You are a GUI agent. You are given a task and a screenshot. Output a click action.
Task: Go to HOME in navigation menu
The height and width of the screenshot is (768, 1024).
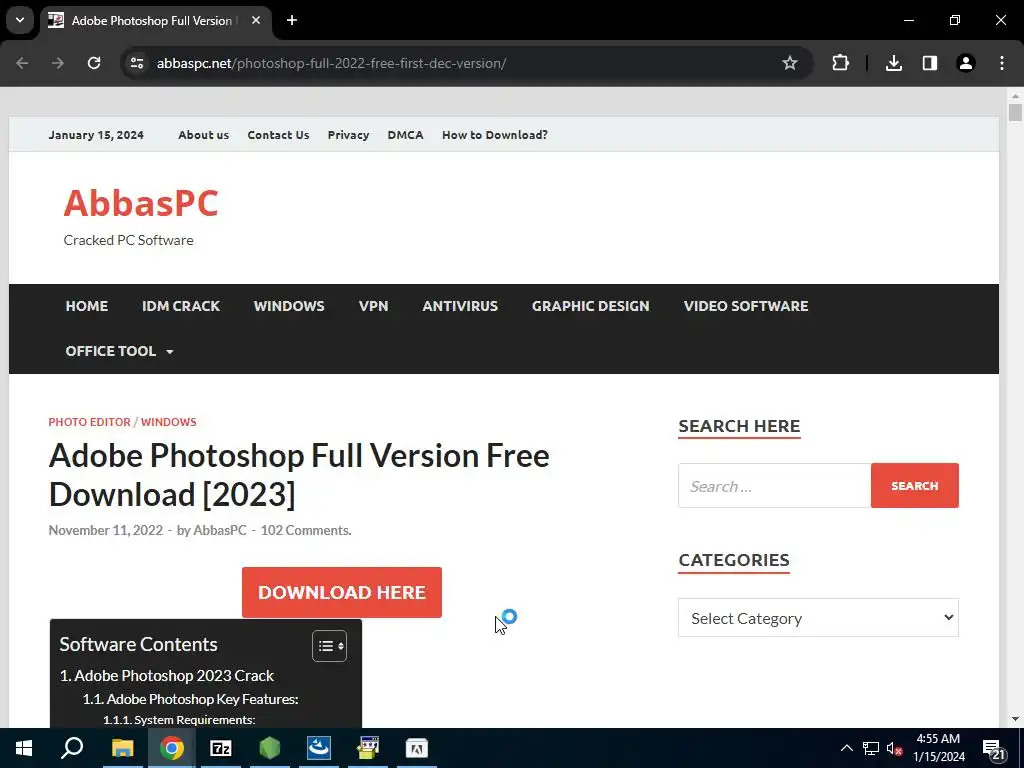[x=87, y=306]
